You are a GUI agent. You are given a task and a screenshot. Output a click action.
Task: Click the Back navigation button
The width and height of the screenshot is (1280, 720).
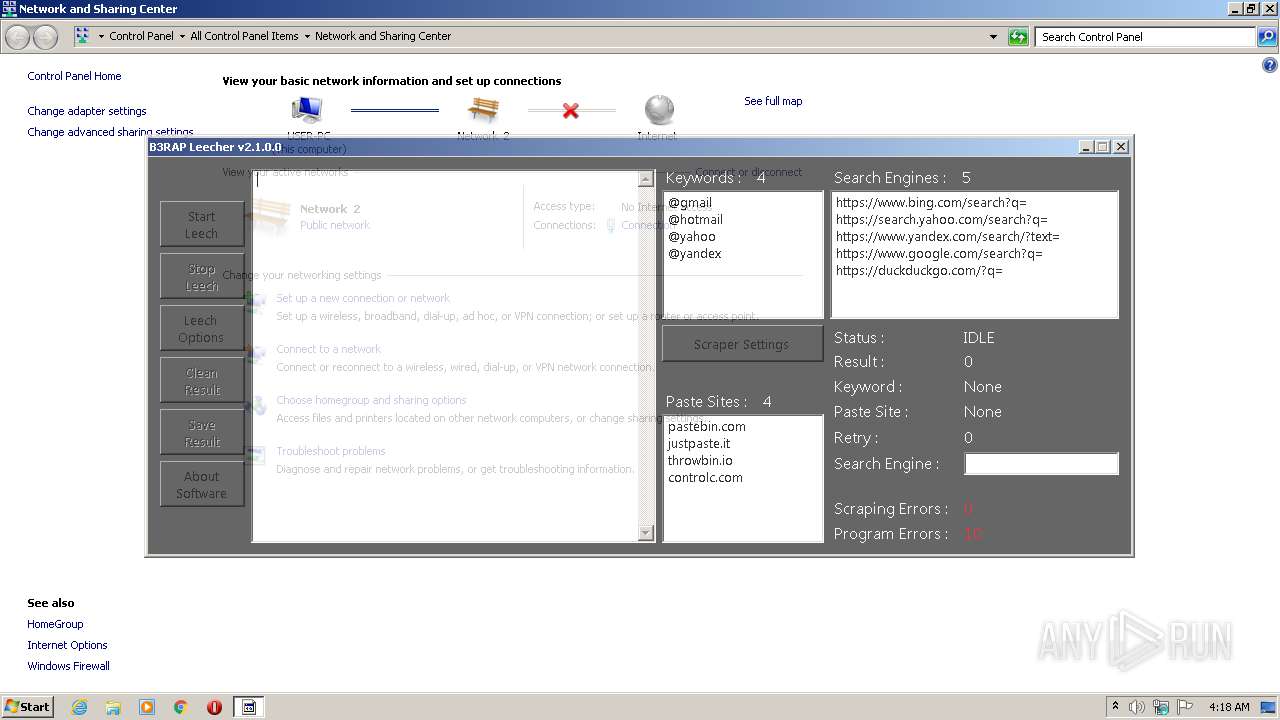coord(18,37)
